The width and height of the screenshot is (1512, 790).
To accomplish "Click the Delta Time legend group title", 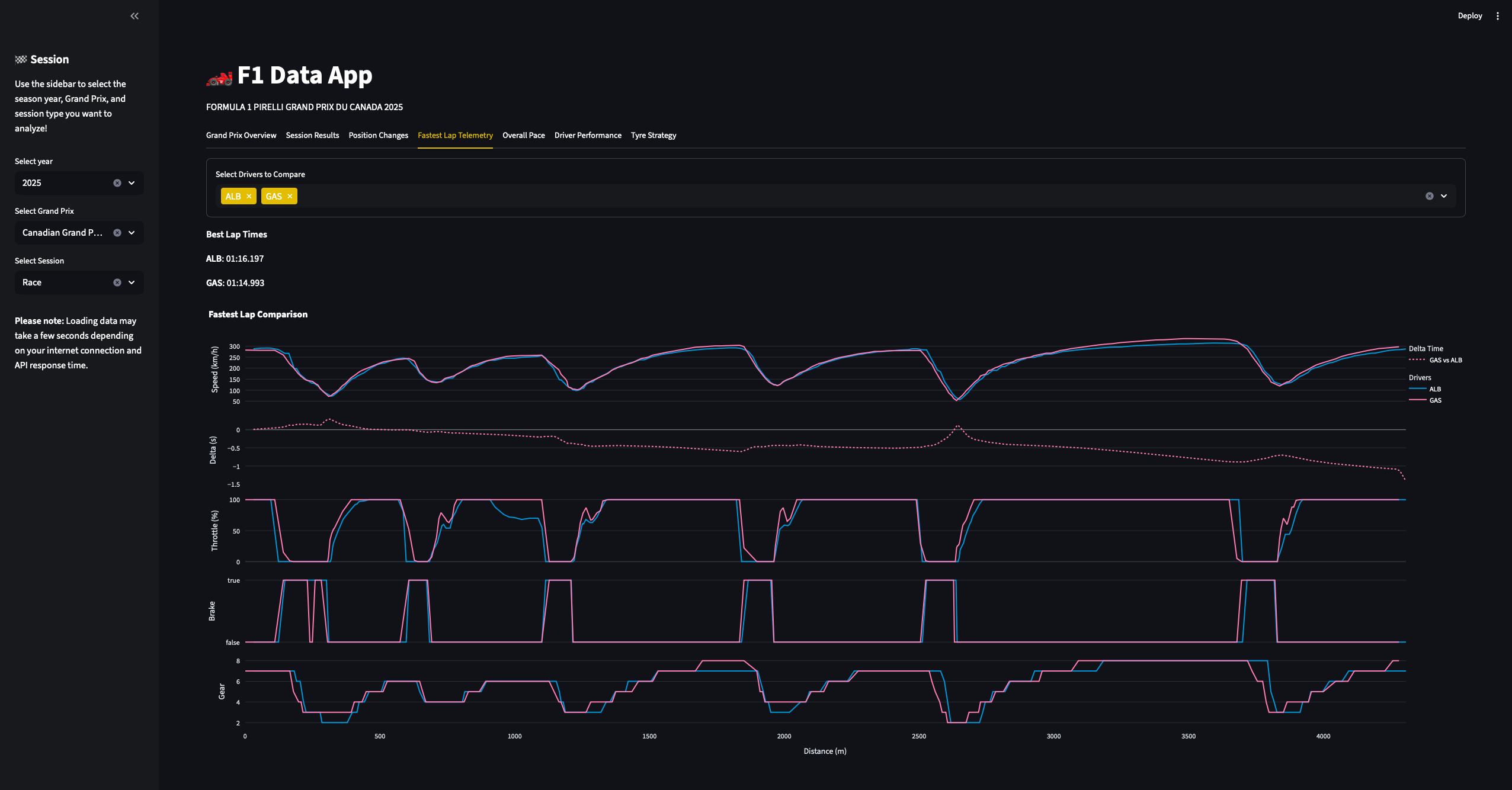I will [1425, 349].
